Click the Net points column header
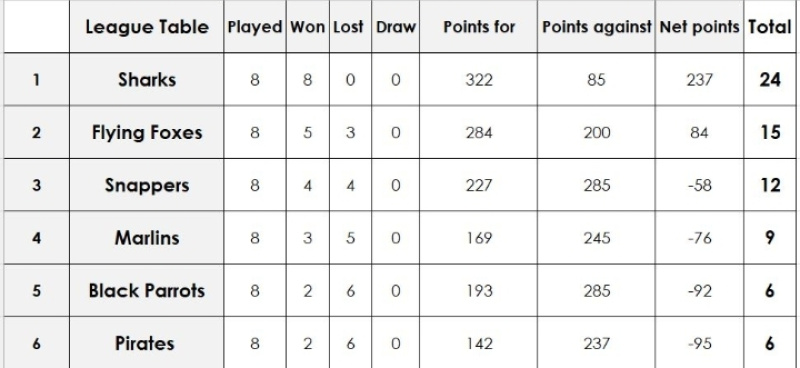Viewport: 800px width, 368px height. (699, 27)
